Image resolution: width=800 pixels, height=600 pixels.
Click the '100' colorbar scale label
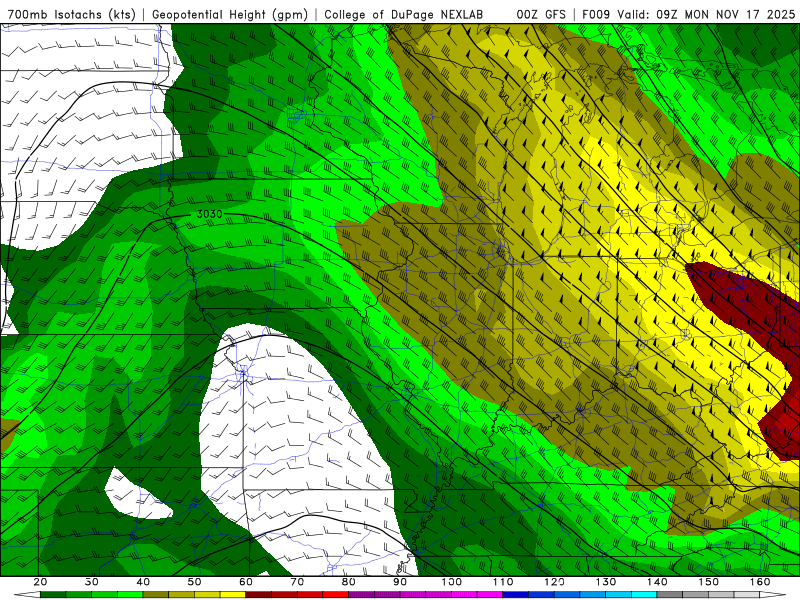pos(452,582)
